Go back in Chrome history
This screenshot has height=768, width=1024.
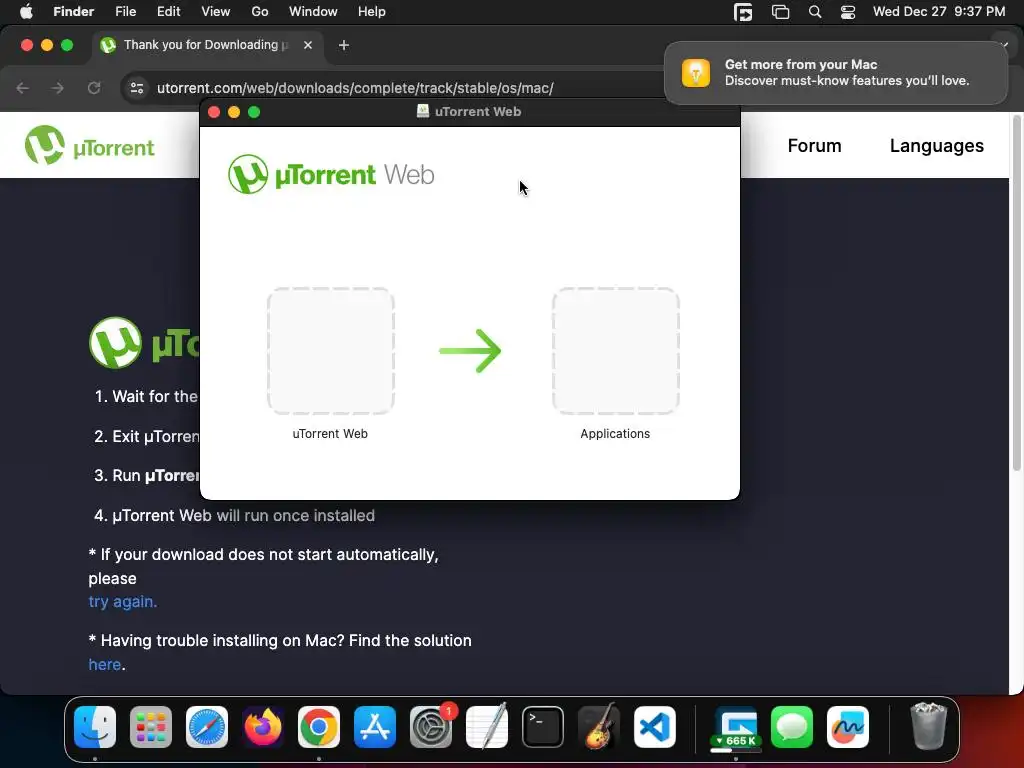[23, 88]
